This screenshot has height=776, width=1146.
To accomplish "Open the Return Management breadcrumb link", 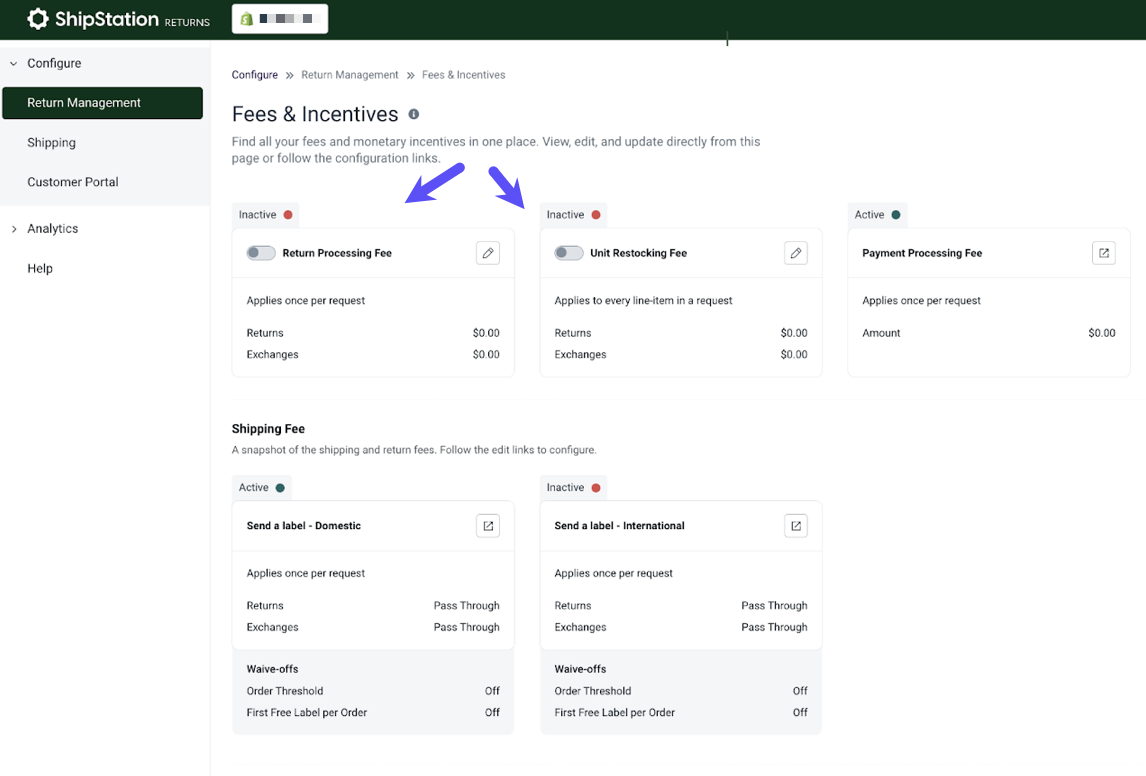I will pos(349,74).
